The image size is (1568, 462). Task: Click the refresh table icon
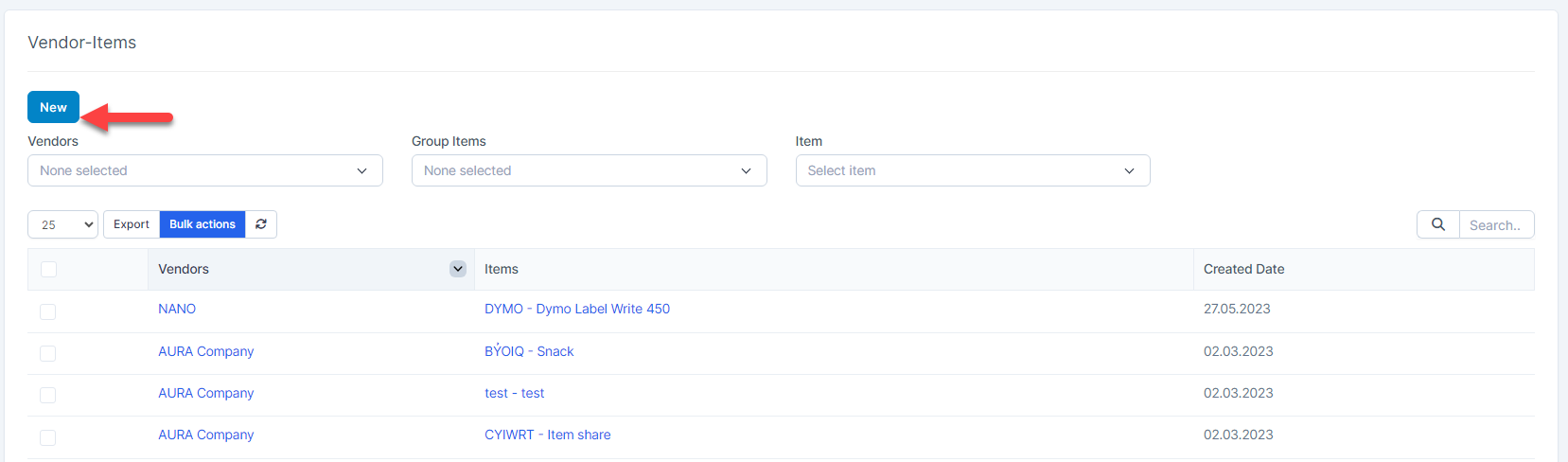pos(261,224)
